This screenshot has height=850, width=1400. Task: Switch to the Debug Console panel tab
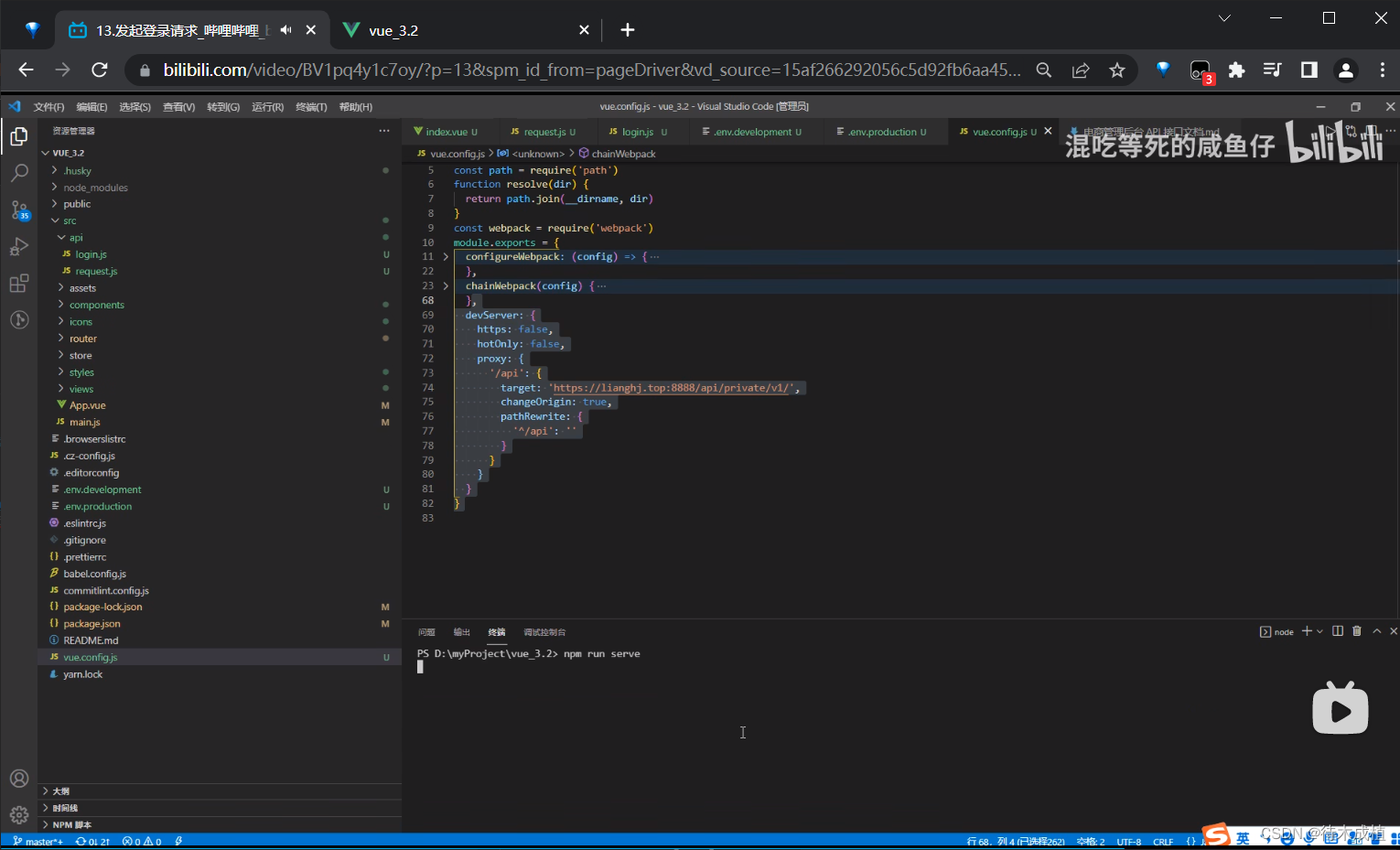point(544,632)
